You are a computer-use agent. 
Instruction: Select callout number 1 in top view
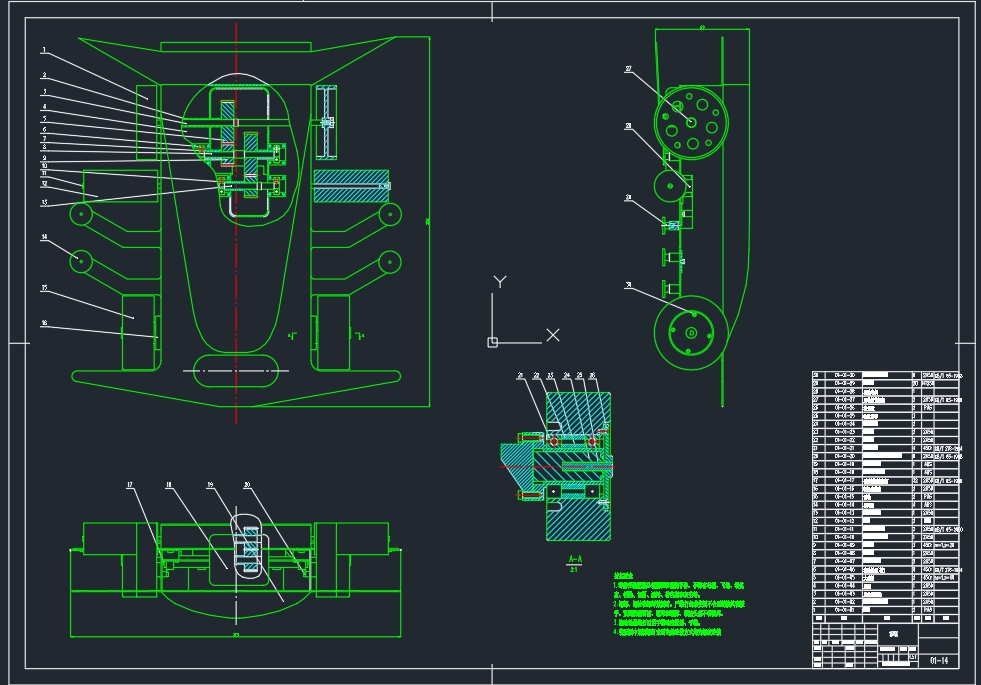tap(44, 50)
